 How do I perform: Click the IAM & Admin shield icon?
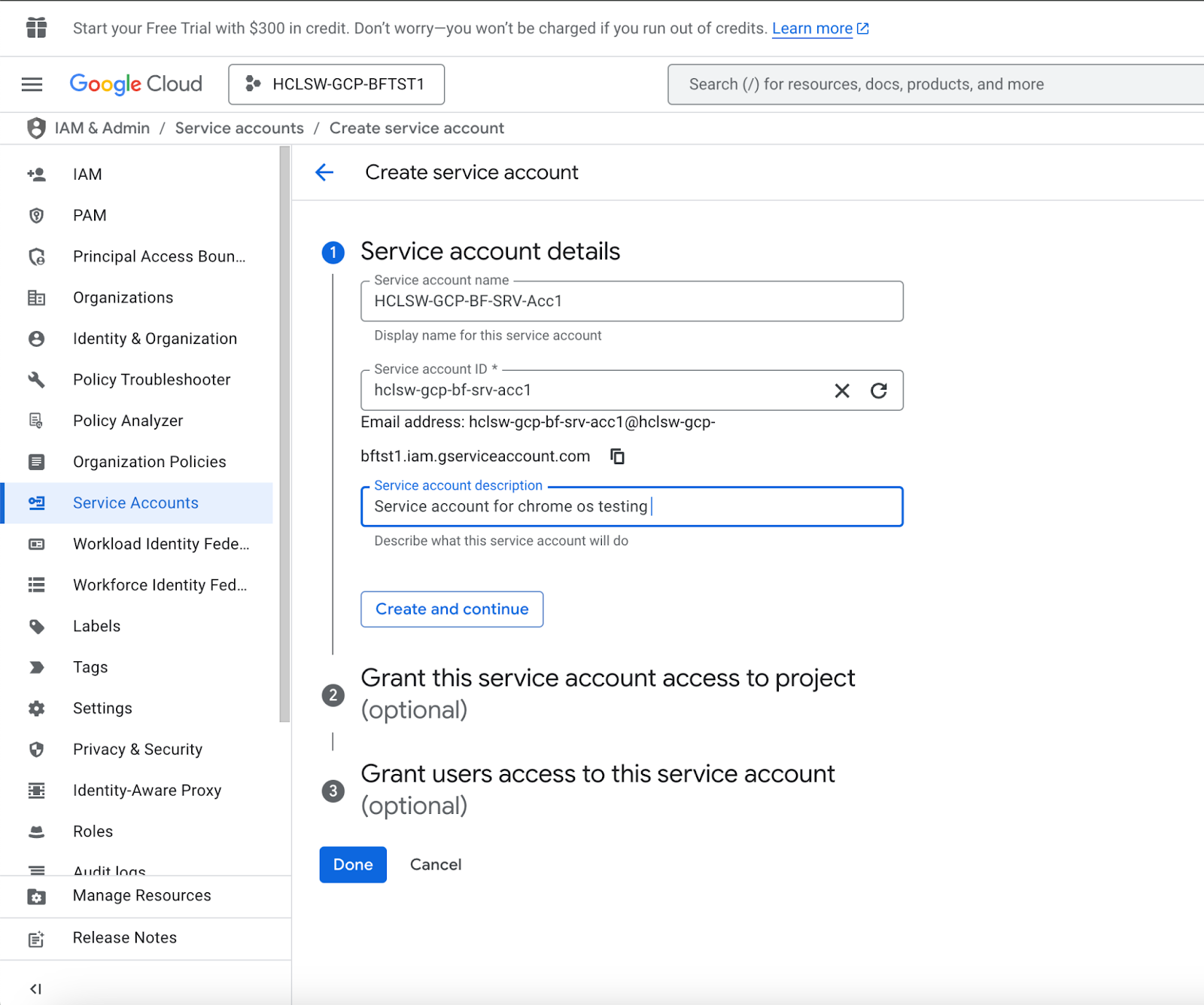tap(36, 128)
